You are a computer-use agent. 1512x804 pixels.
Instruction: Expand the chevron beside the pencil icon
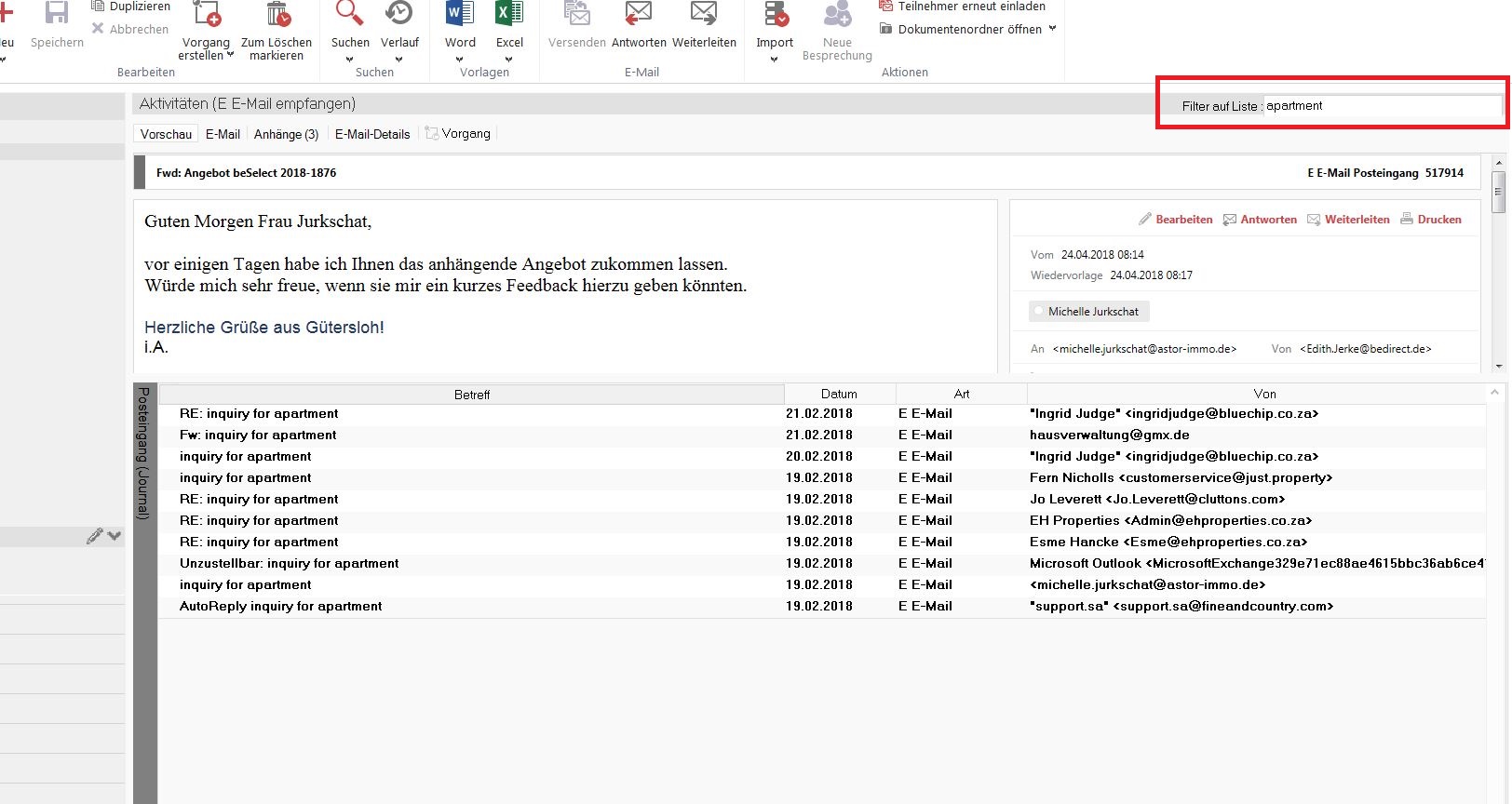(115, 536)
